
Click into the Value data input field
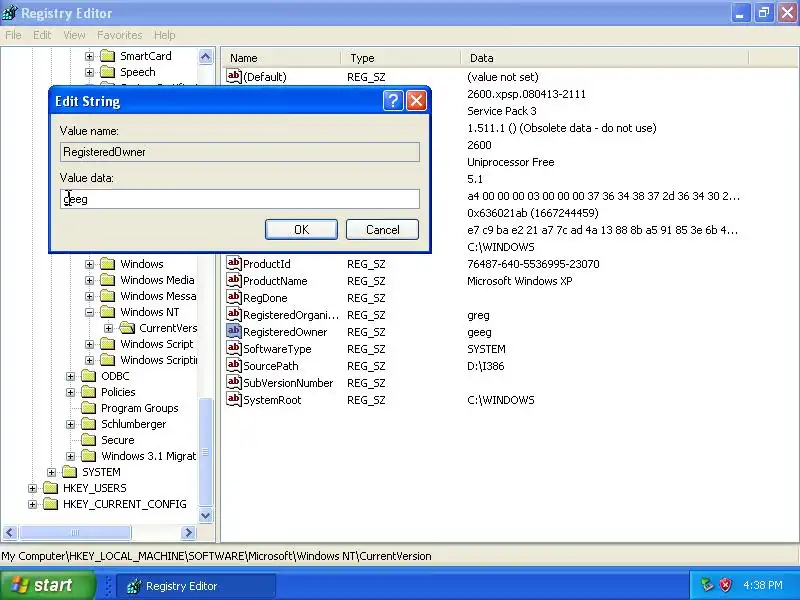(240, 199)
